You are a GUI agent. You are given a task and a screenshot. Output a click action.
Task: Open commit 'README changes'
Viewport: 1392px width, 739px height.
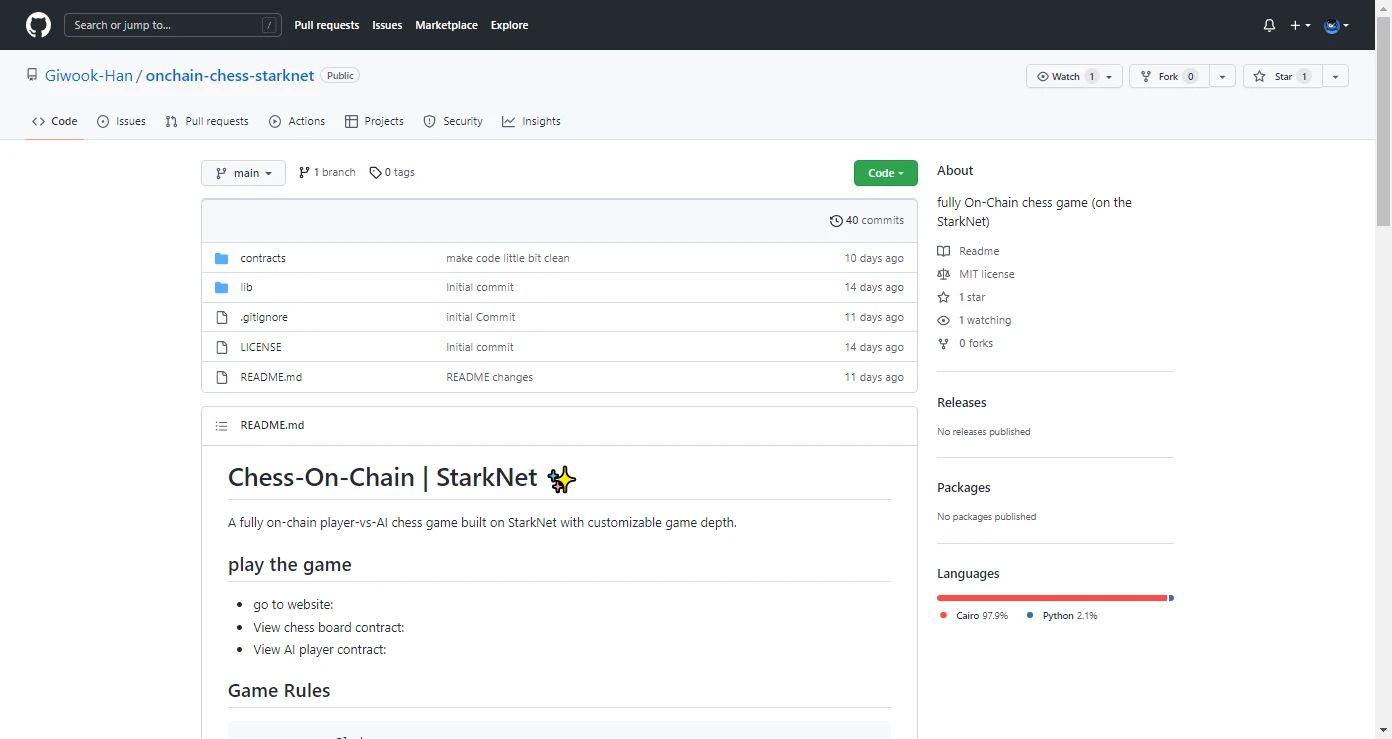[x=489, y=378]
